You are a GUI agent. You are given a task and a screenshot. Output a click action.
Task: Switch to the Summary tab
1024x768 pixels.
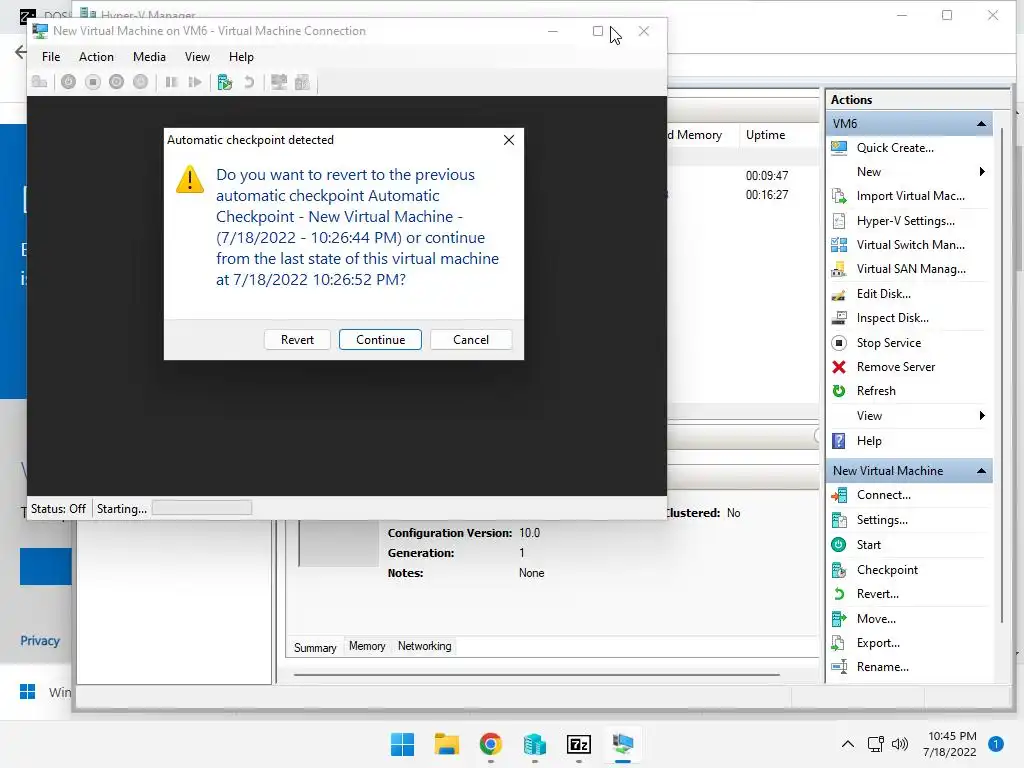[315, 647]
